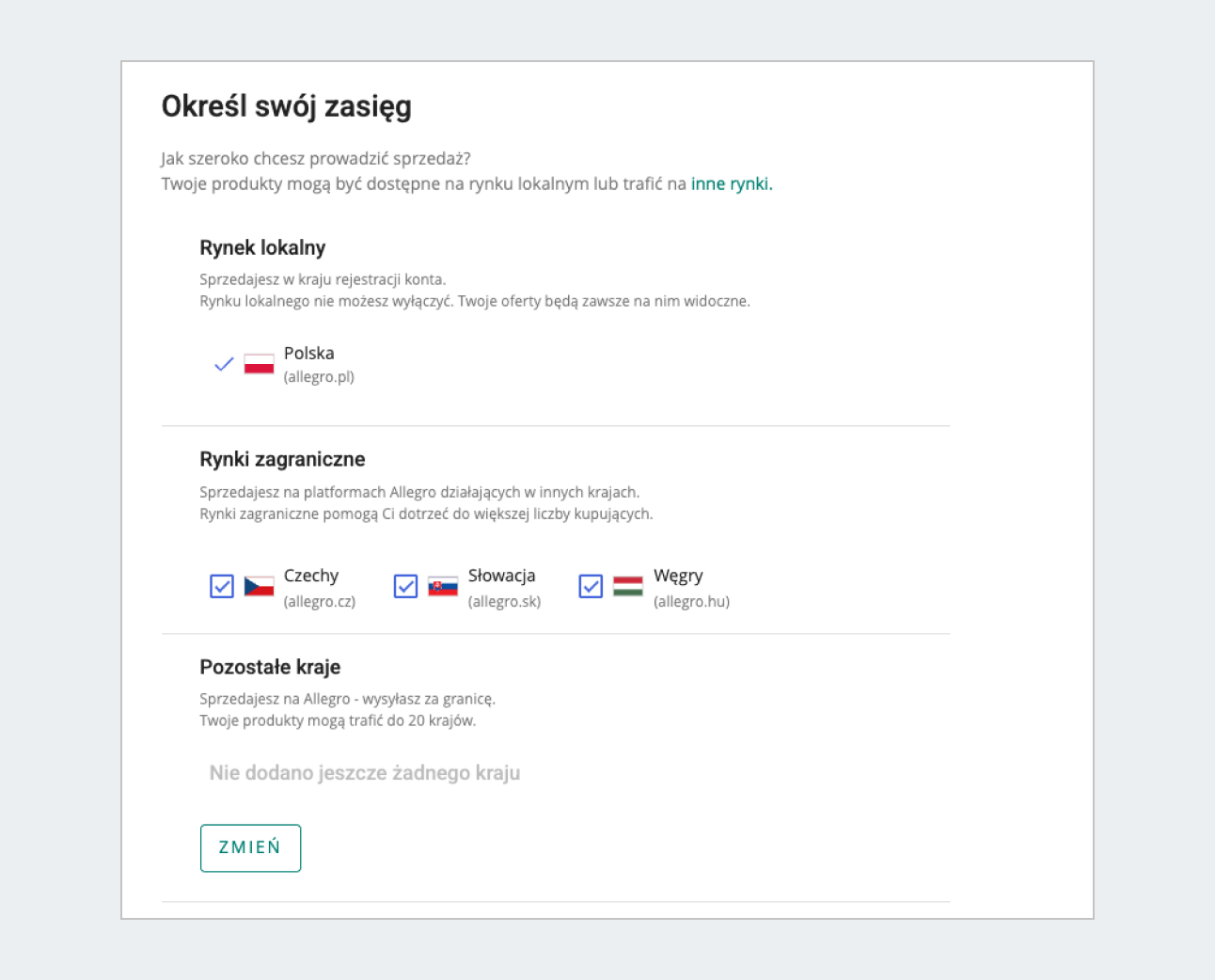Viewport: 1215px width, 980px height.
Task: Open the "inne rynki" link
Action: [x=731, y=183]
